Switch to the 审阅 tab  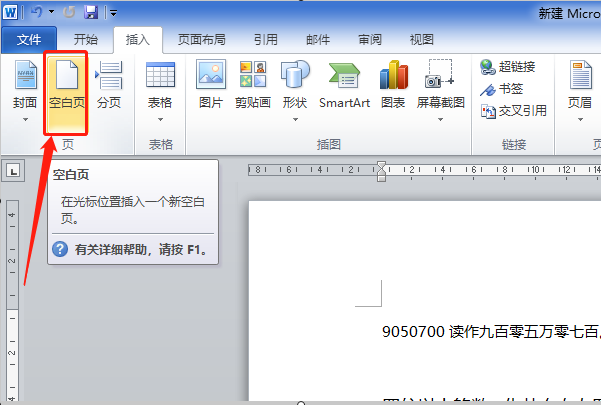(370, 39)
